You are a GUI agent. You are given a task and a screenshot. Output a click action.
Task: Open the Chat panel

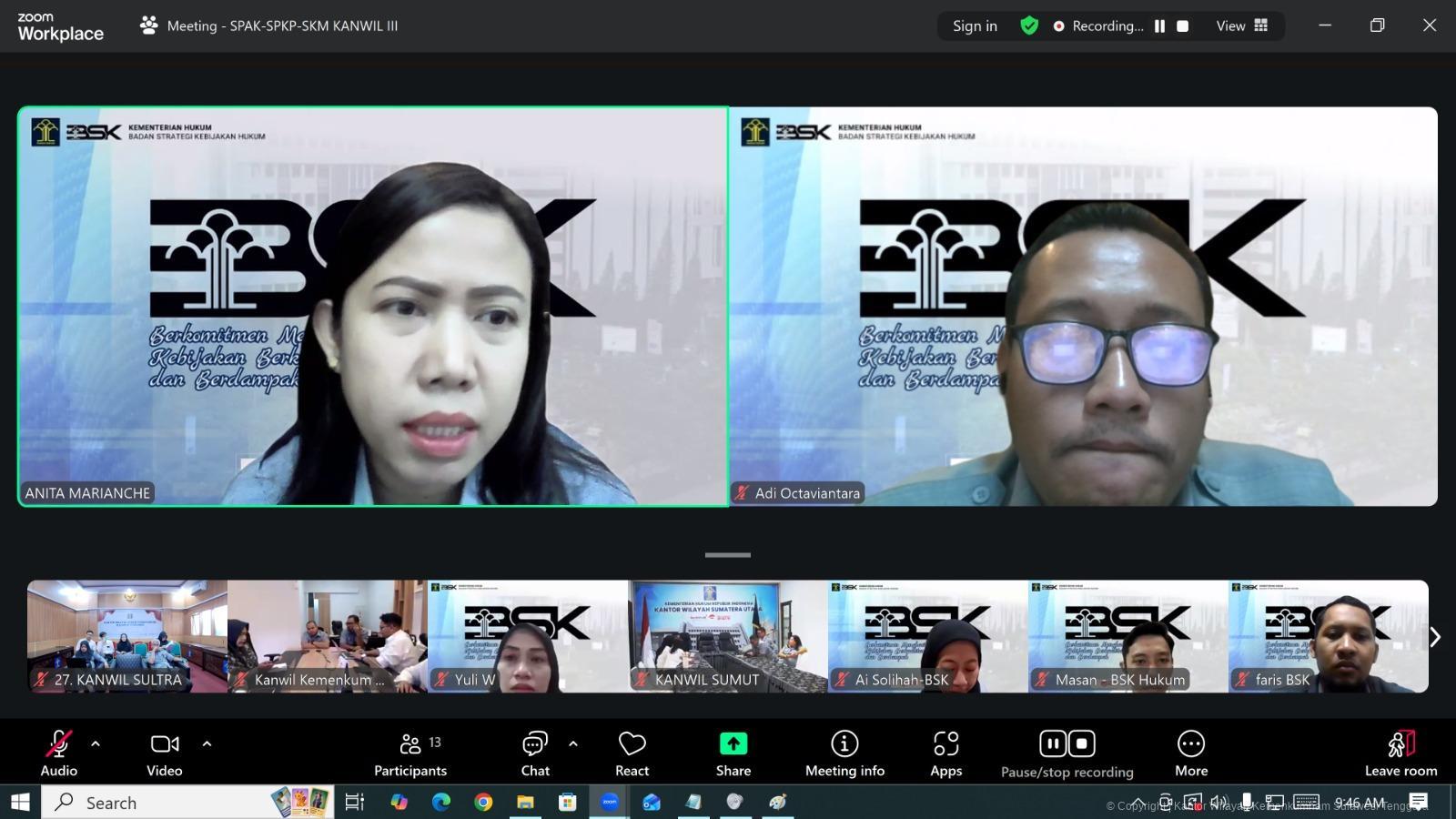[x=535, y=754]
